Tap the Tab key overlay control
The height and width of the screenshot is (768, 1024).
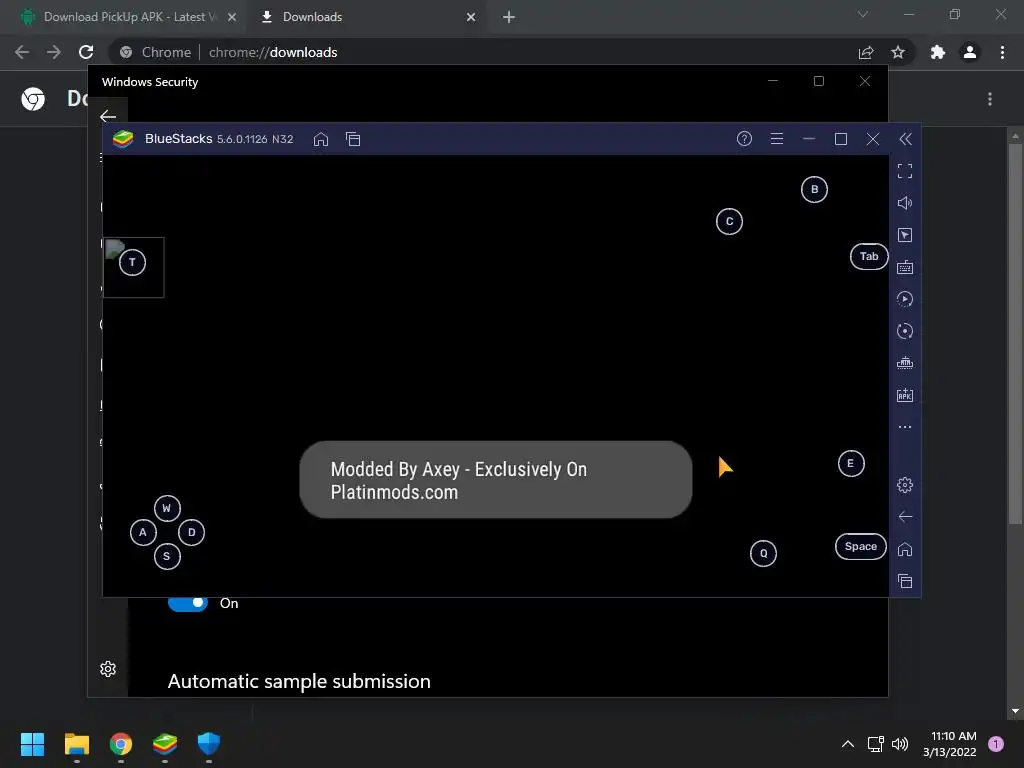869,257
